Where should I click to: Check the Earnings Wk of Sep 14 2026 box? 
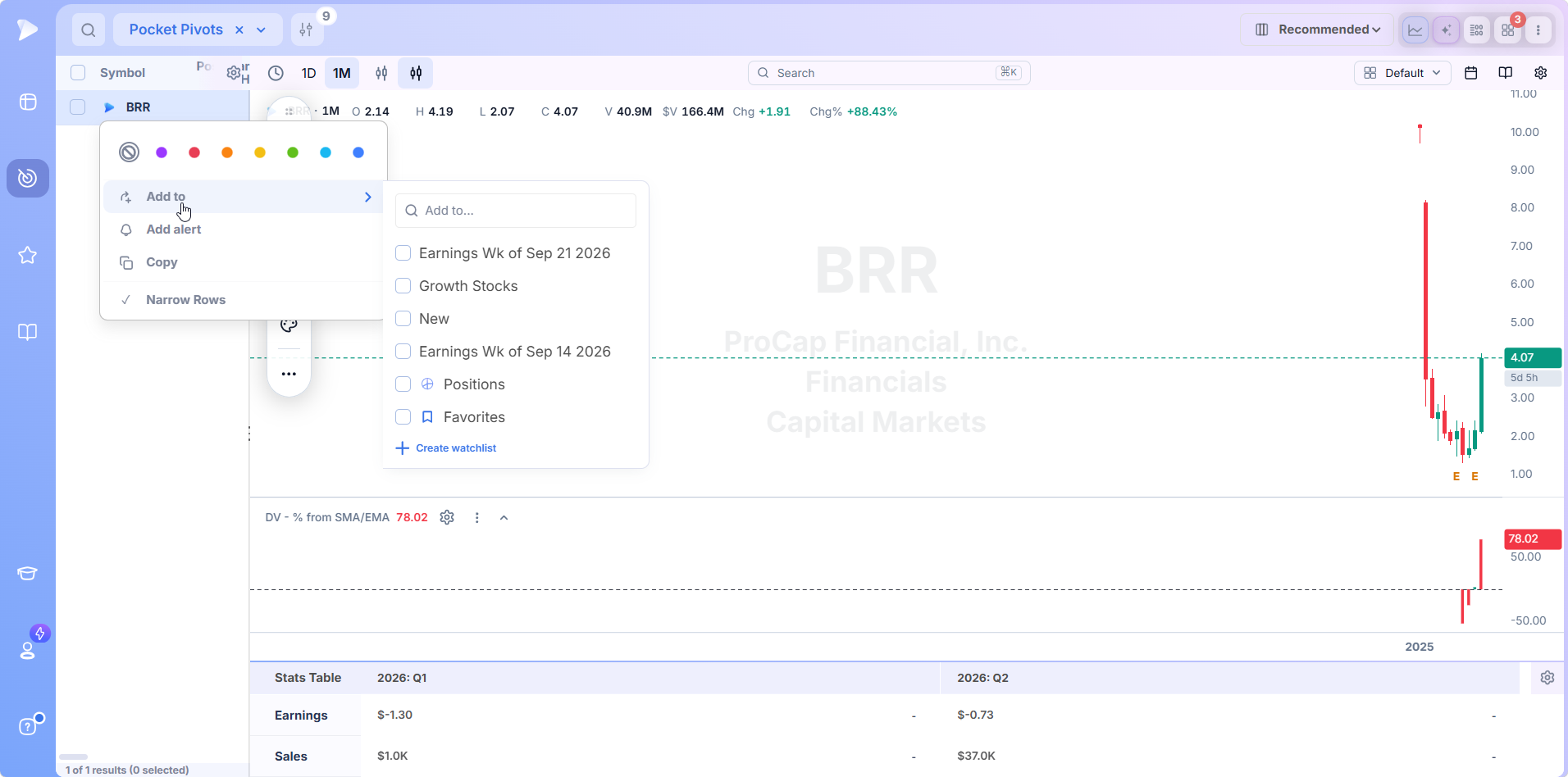(x=403, y=352)
